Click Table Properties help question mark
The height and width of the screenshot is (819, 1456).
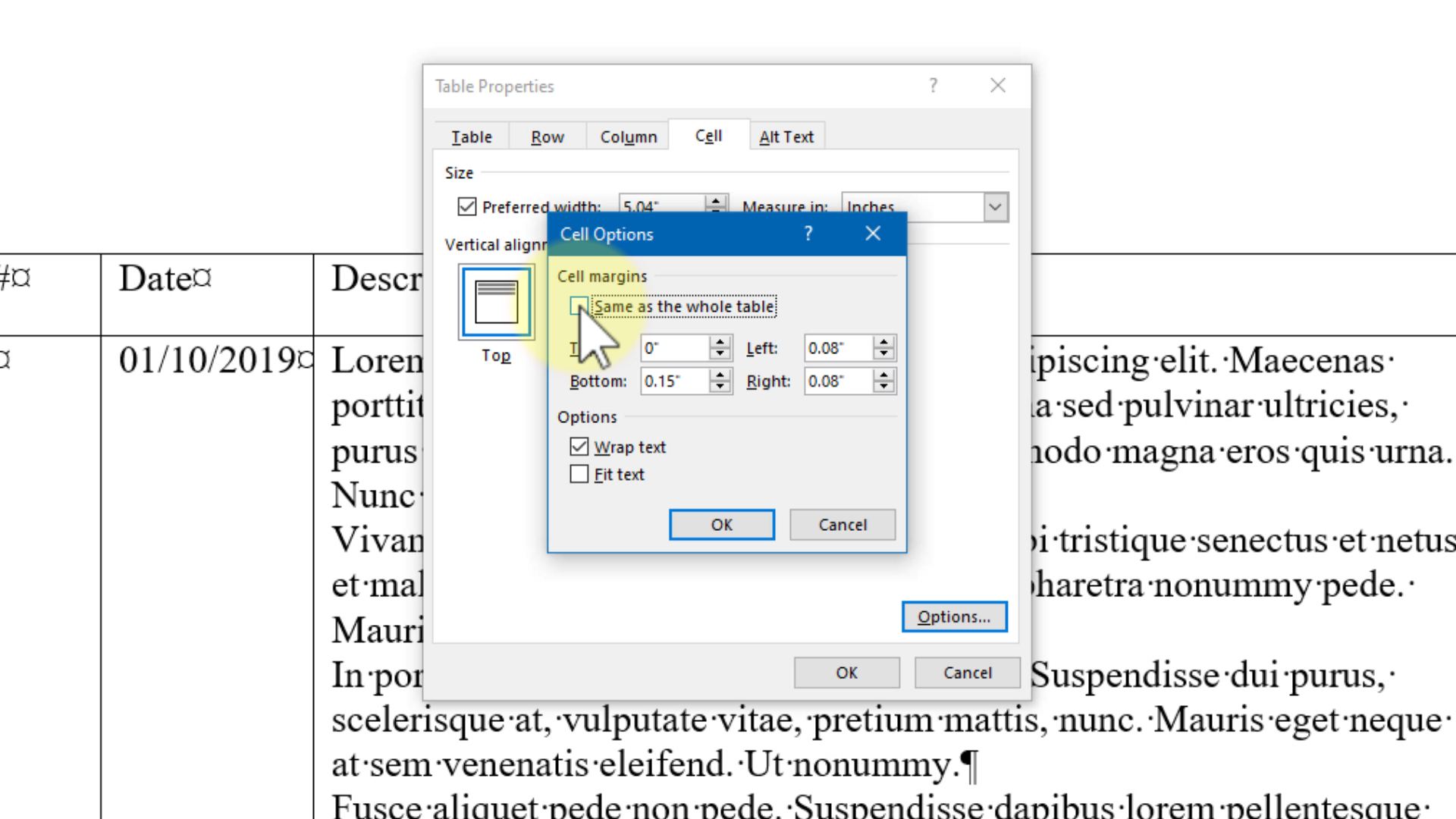tap(934, 86)
